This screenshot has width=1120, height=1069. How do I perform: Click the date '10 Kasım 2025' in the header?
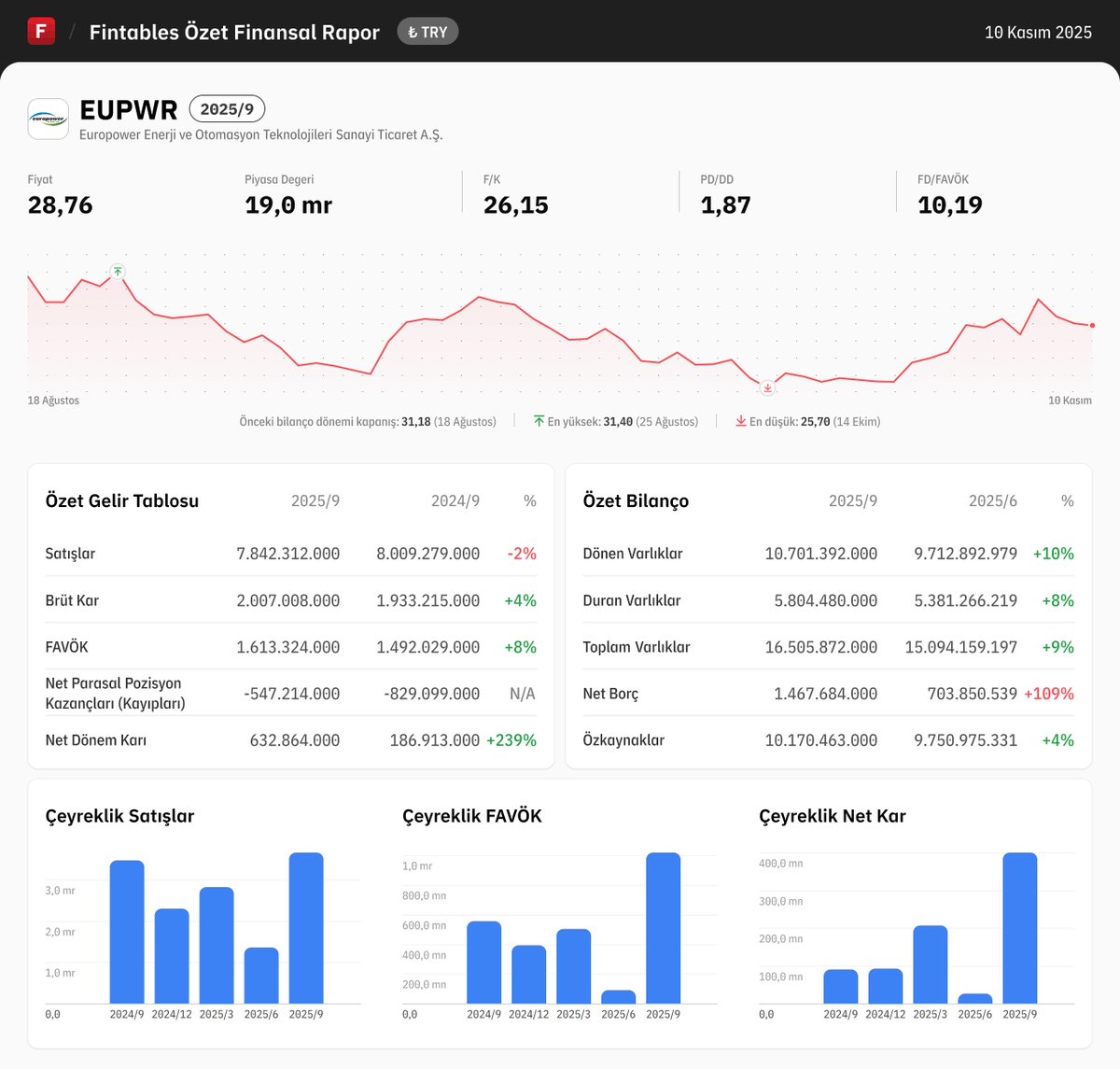(1038, 31)
